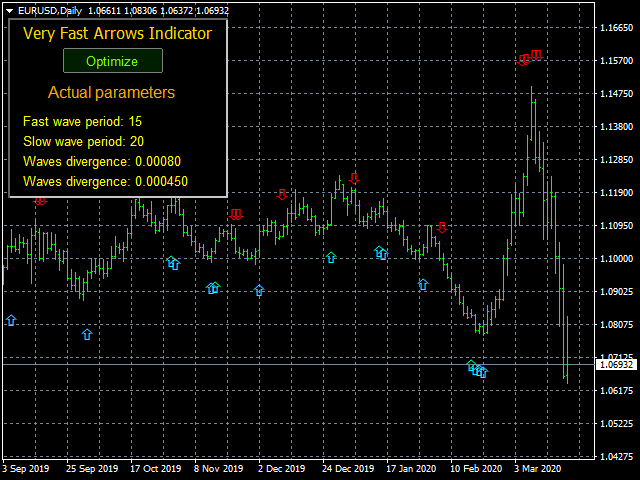
Task: Click the 1.10000 price scale label
Action: (616, 258)
